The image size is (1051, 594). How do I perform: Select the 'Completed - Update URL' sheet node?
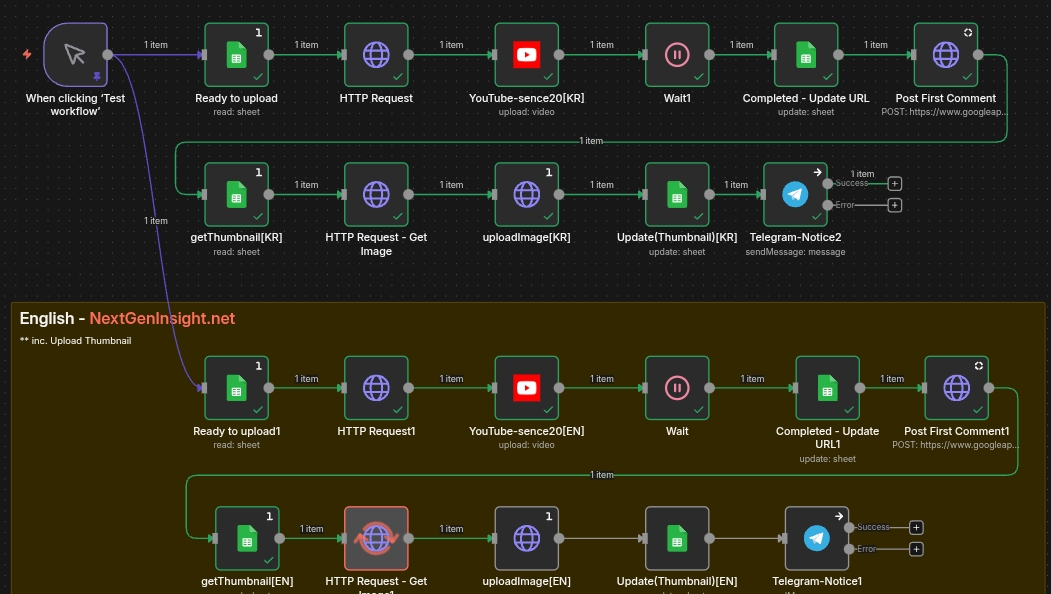pyautogui.click(x=805, y=55)
